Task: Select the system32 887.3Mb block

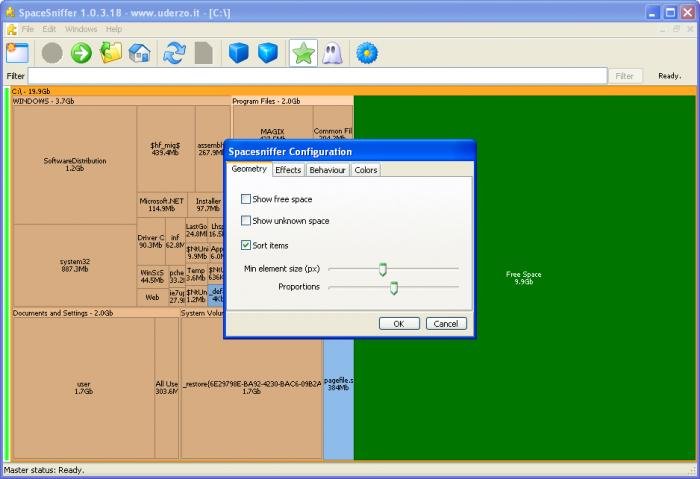Action: (75, 265)
